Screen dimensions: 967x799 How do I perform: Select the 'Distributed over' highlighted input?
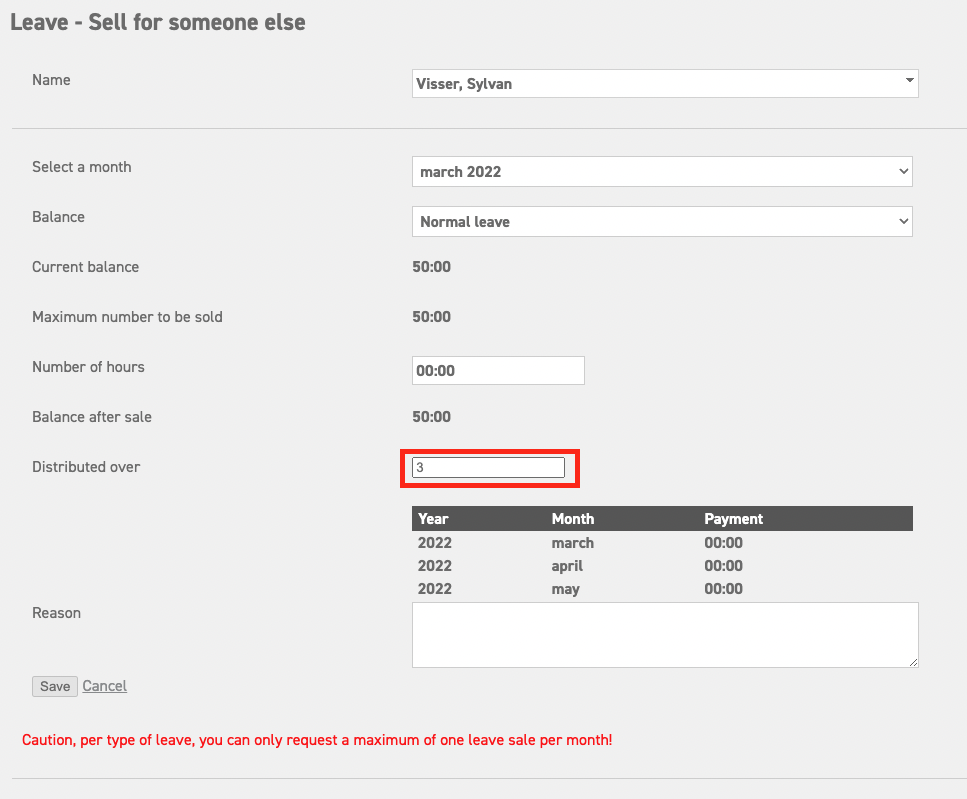489,466
